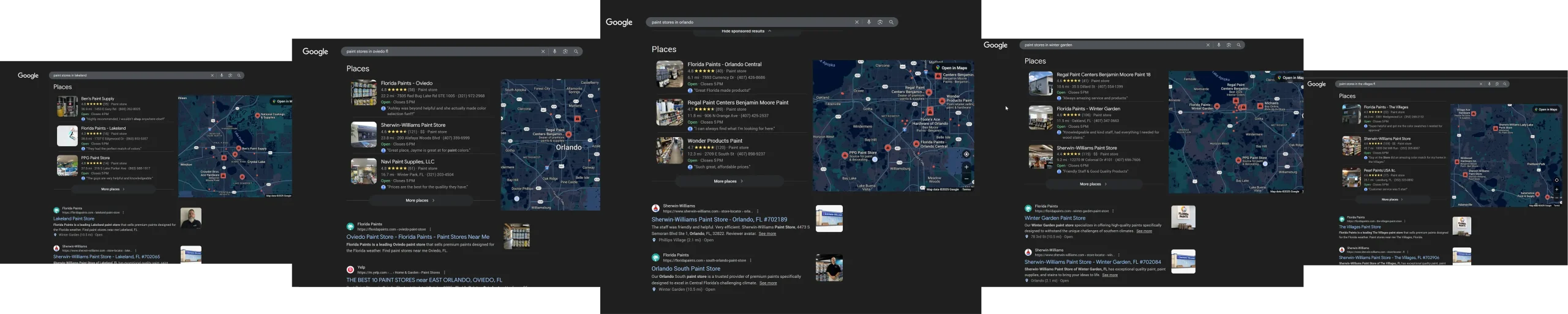Image resolution: width=1568 pixels, height=314 pixels.
Task: Collapse ads with 'Hide sponsored results'
Action: coord(746,31)
